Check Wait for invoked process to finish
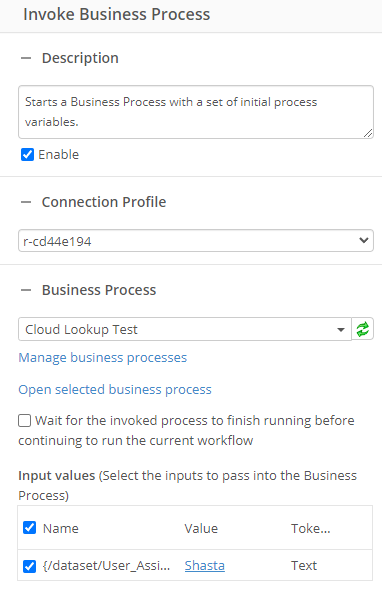Viewport: 382px width, 593px height. click(x=25, y=421)
